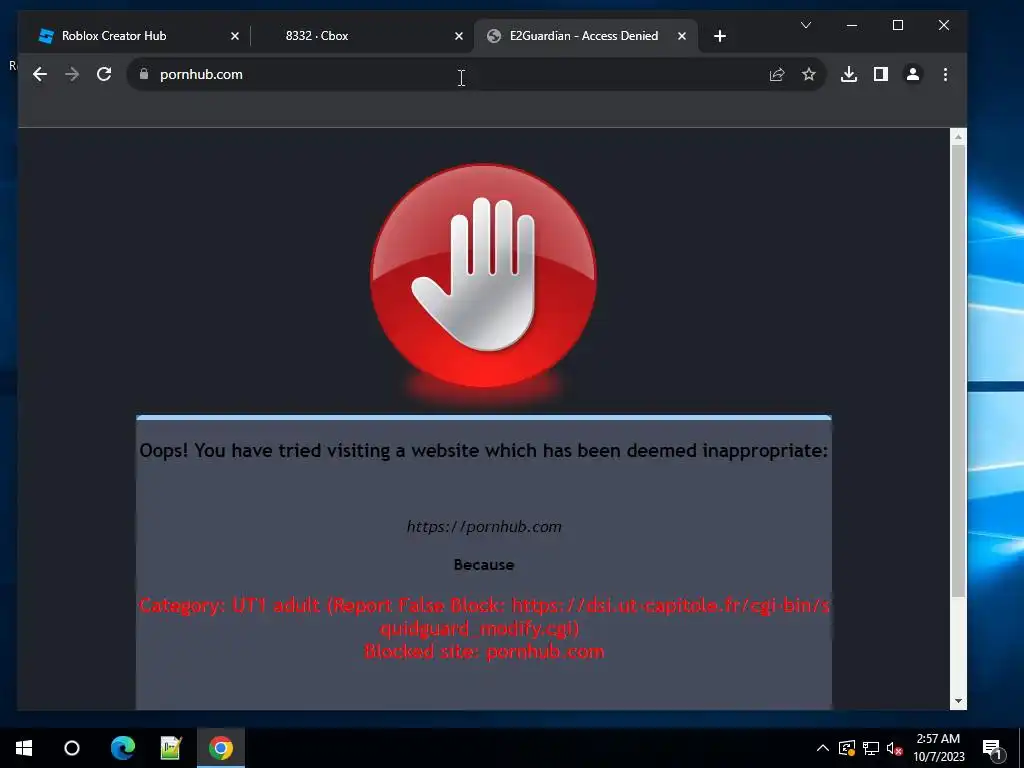Minimize the Chrome window
Image resolution: width=1024 pixels, height=768 pixels.
click(852, 25)
